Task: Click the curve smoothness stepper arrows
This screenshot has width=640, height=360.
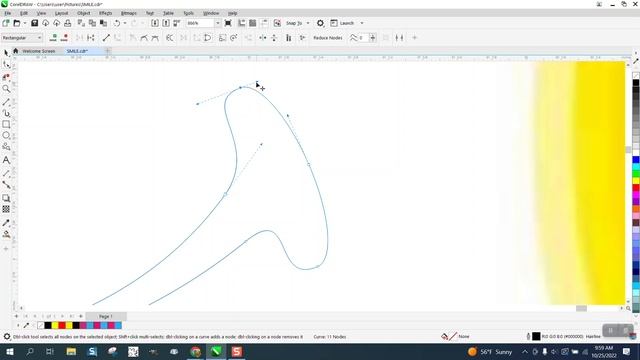Action: tap(372, 38)
